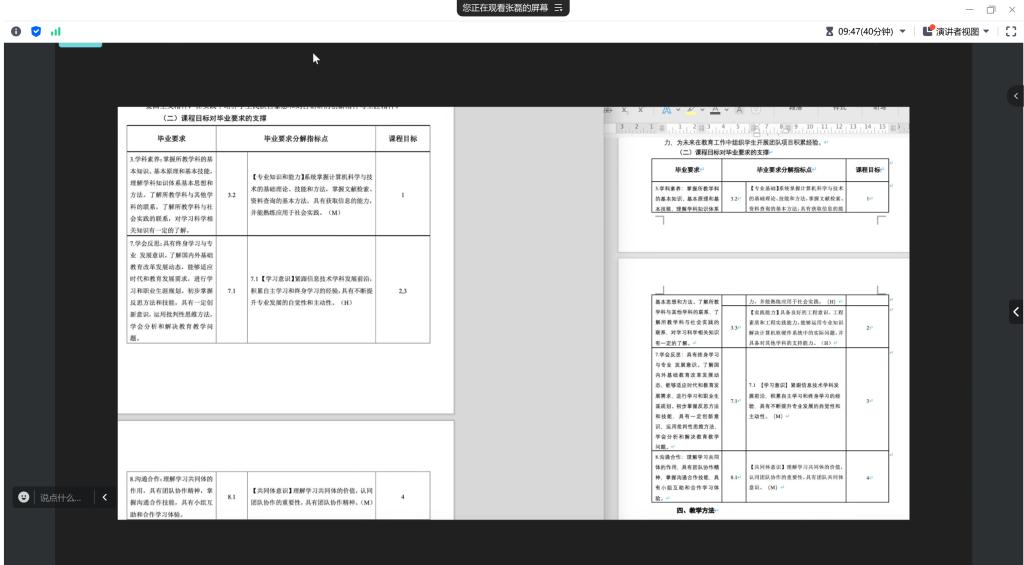This screenshot has width=1024, height=565.
Task: Collapse the chat bar with its chevron
Action: (105, 498)
